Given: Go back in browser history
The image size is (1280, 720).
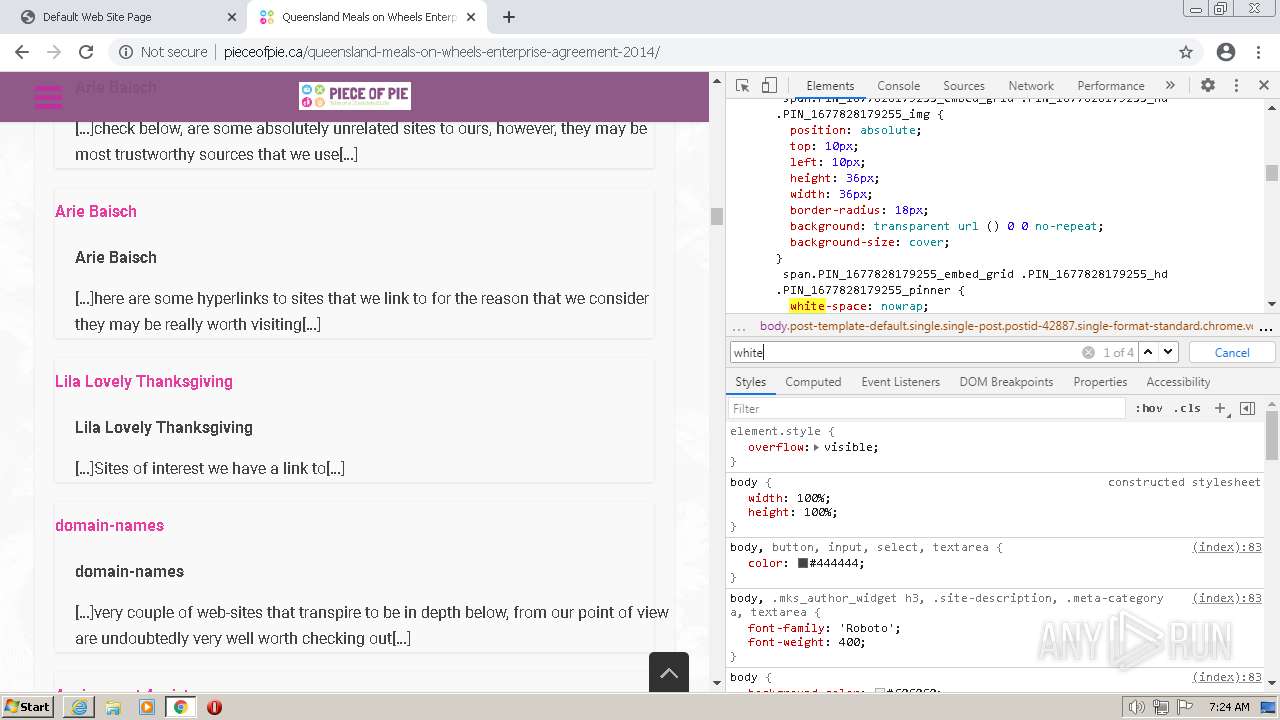Looking at the screenshot, I should (22, 52).
